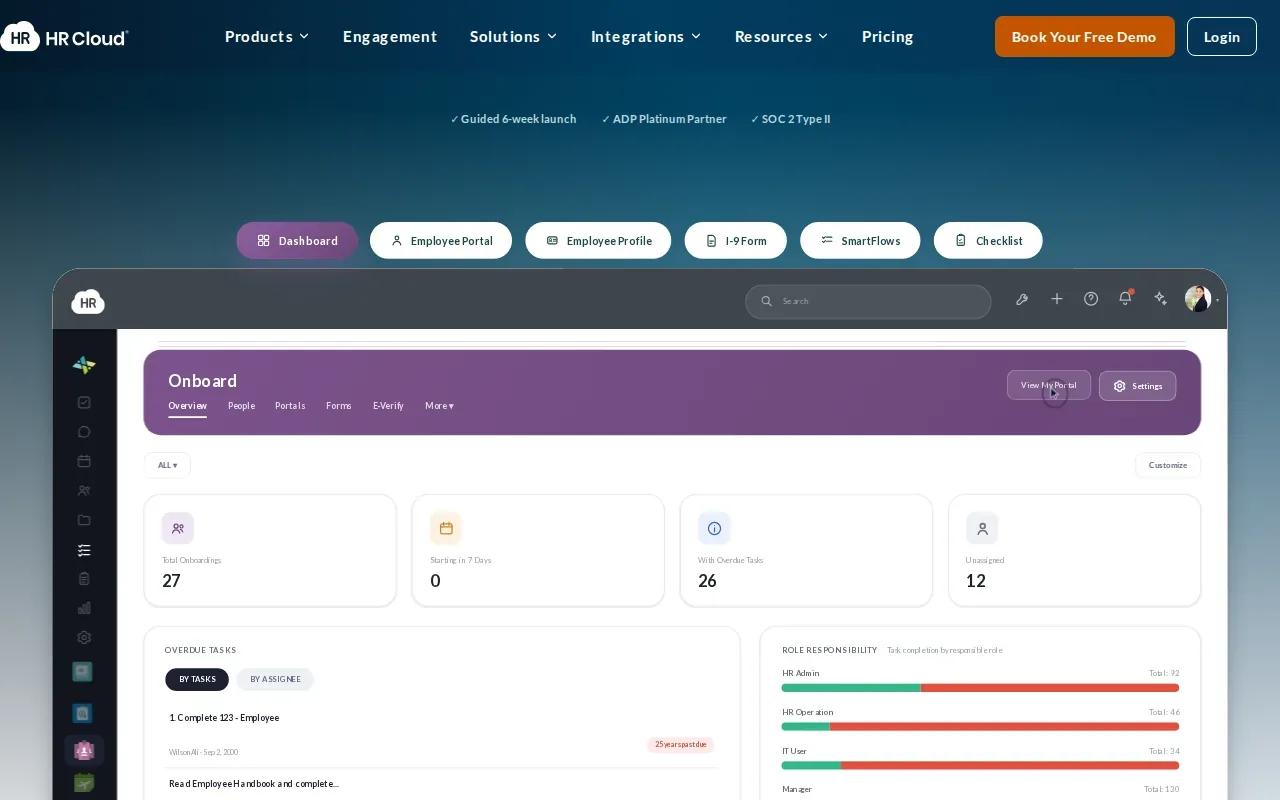
Task: Select the SmartFlows preview tab
Action: (860, 240)
